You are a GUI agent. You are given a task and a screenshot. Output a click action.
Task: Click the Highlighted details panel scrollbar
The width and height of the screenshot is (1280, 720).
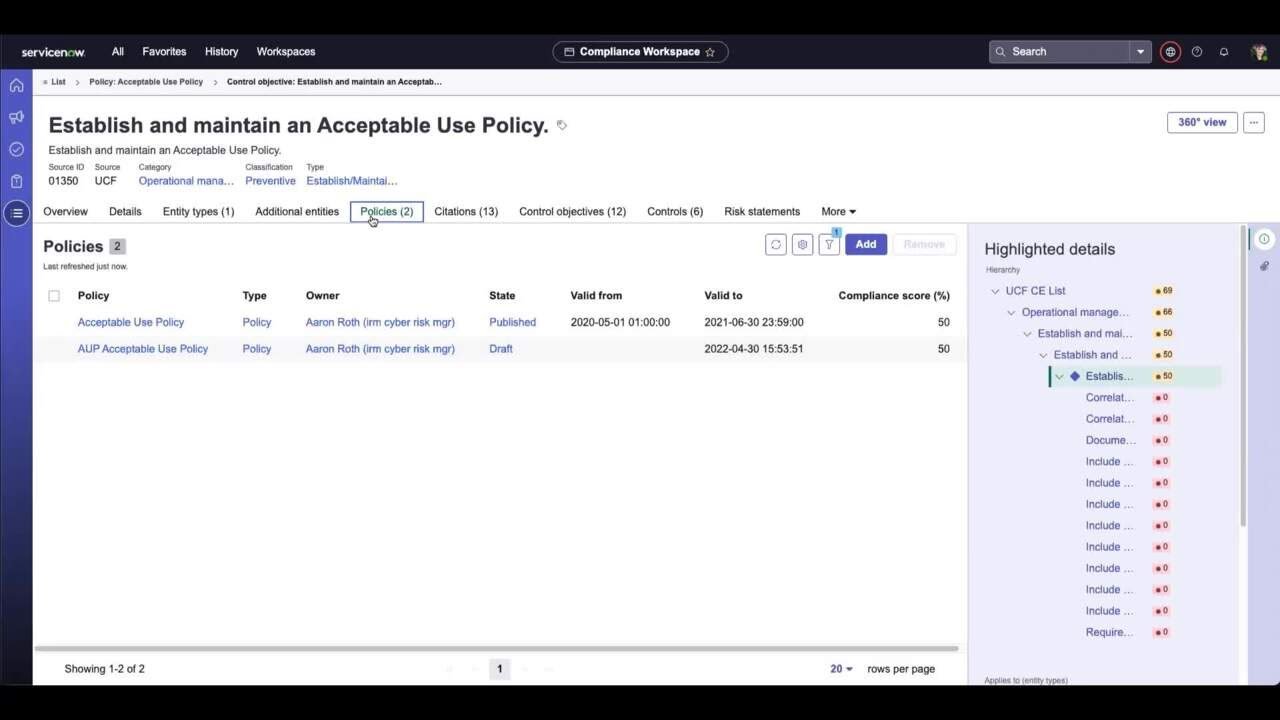coord(1244,377)
